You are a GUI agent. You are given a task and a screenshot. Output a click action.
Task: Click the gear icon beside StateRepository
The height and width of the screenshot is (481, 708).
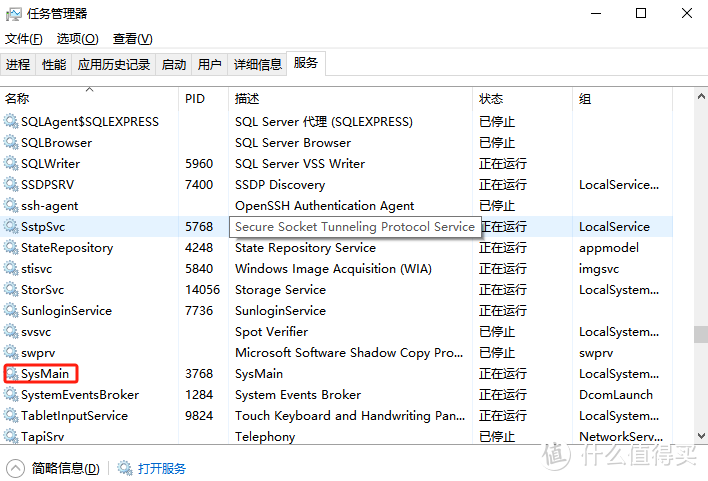(x=11, y=247)
